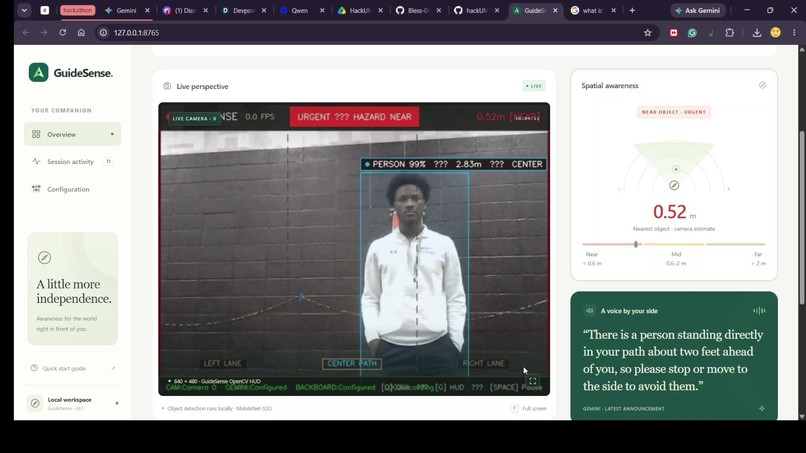Image resolution: width=806 pixels, height=453 pixels.
Task: Click the Live perspective camera icon
Action: pyautogui.click(x=167, y=86)
